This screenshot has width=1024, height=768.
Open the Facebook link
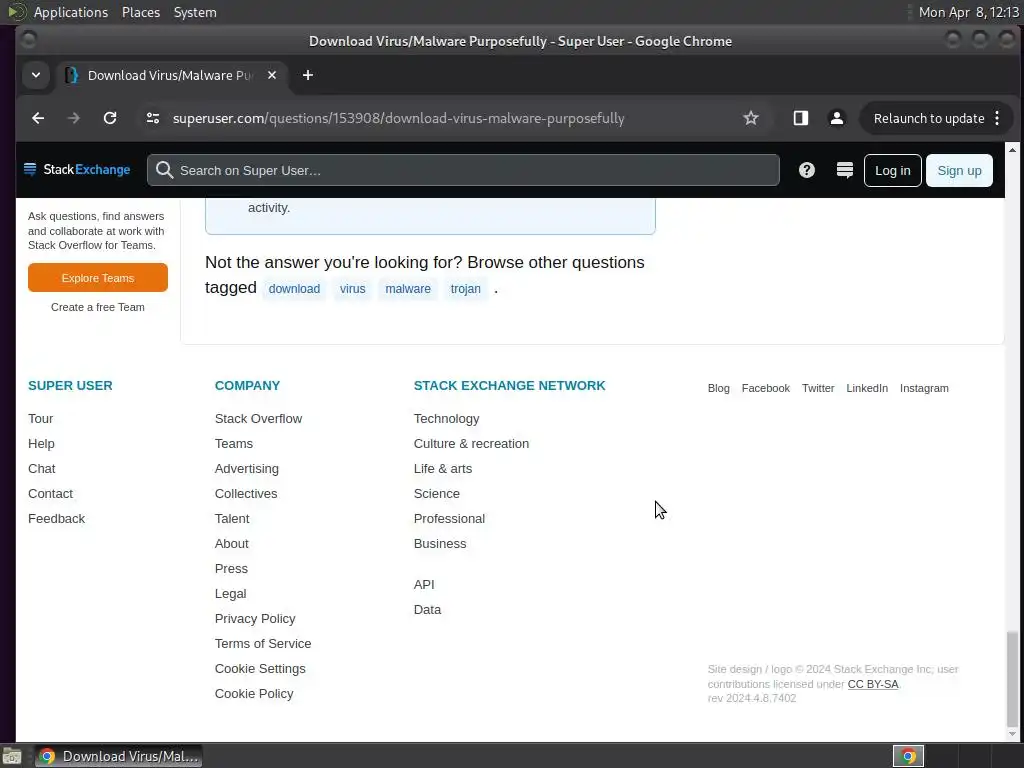pos(765,388)
